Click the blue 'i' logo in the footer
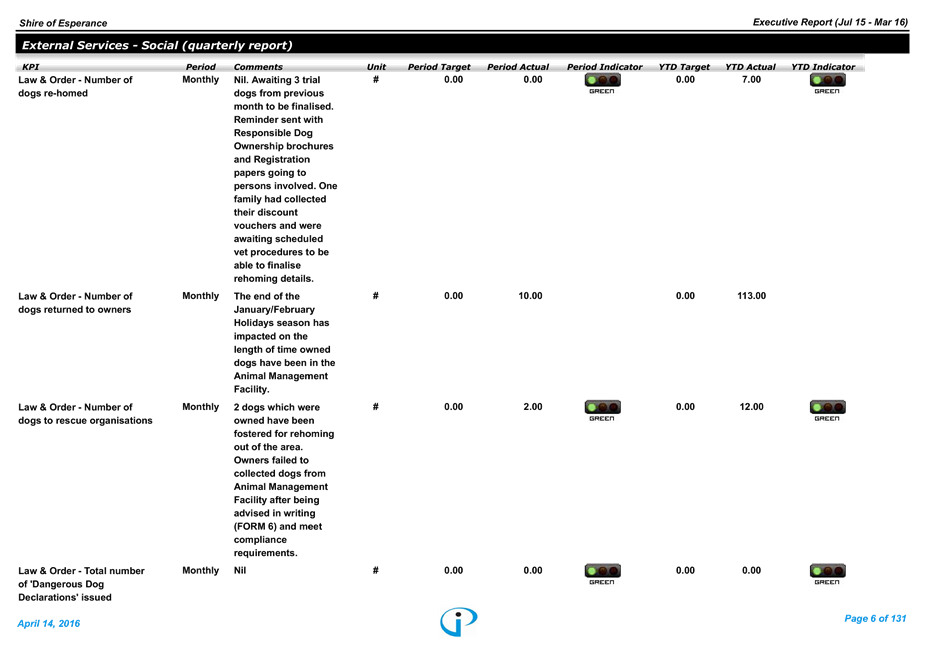The height and width of the screenshot is (657, 928). pos(459,622)
